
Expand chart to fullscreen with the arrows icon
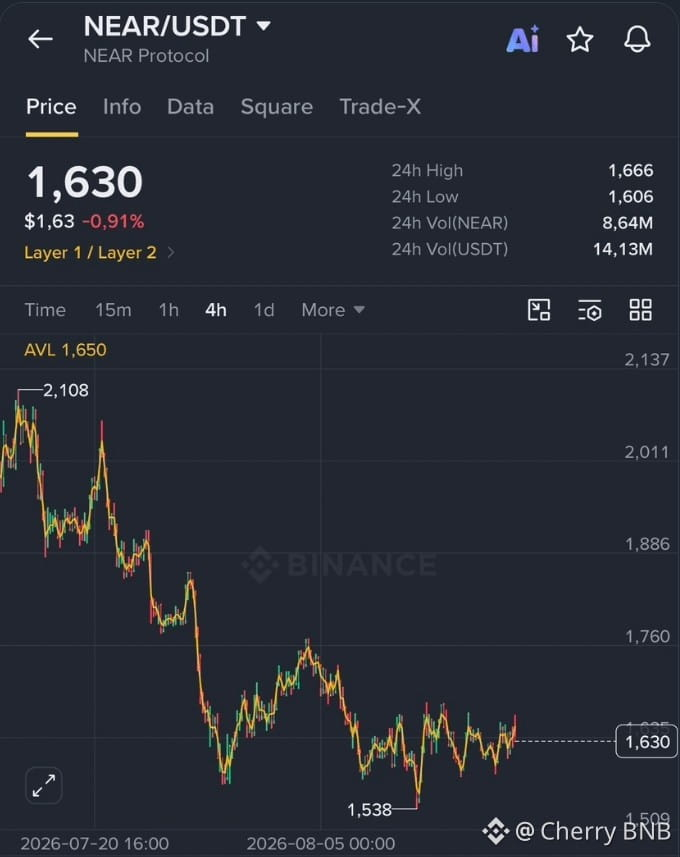[x=44, y=785]
